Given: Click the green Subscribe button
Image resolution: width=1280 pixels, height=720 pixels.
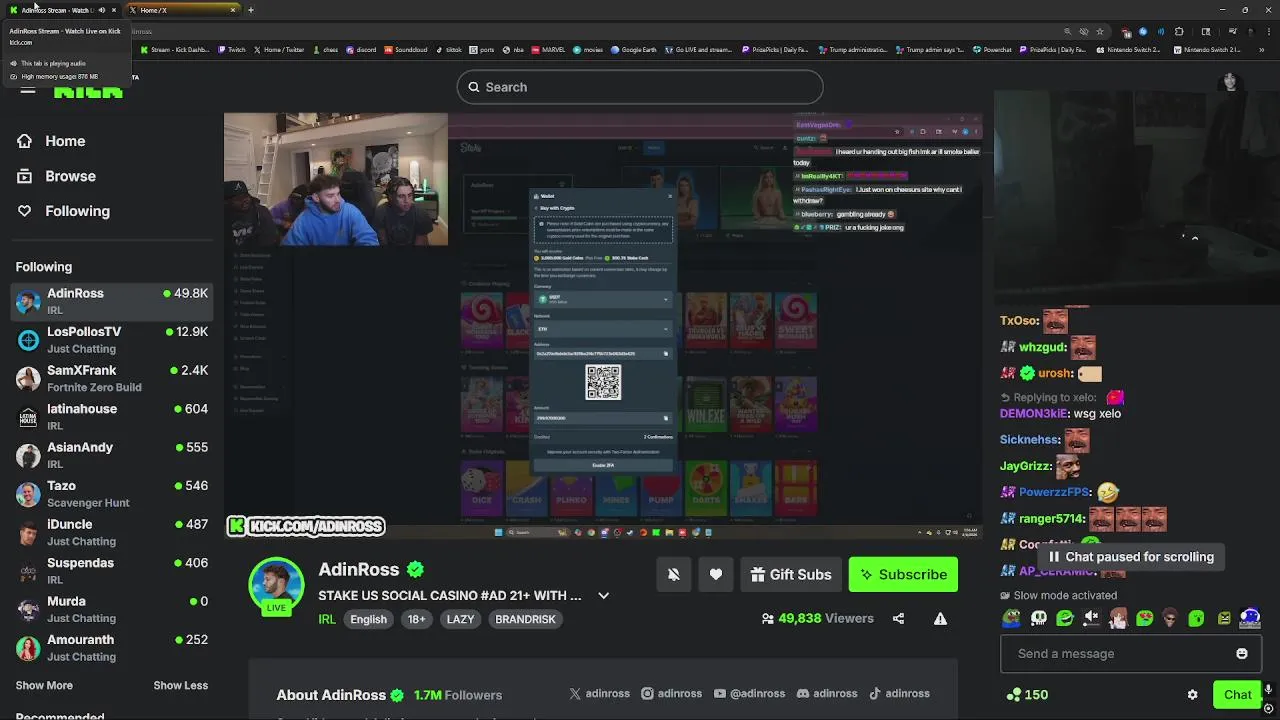Looking at the screenshot, I should 903,574.
